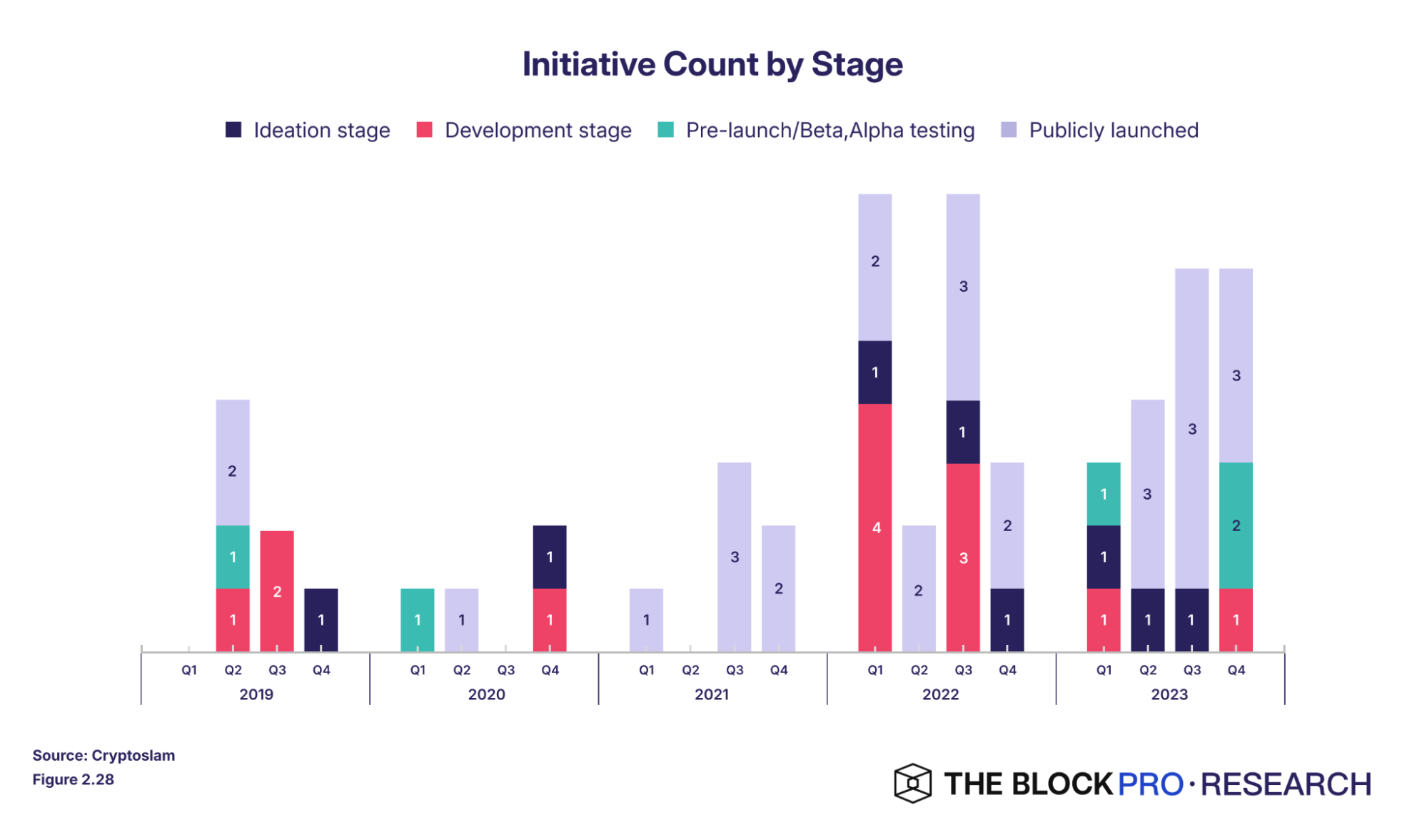The height and width of the screenshot is (840, 1427).
Task: Click the Publicly launched lavender legend swatch
Action: coord(1009,130)
